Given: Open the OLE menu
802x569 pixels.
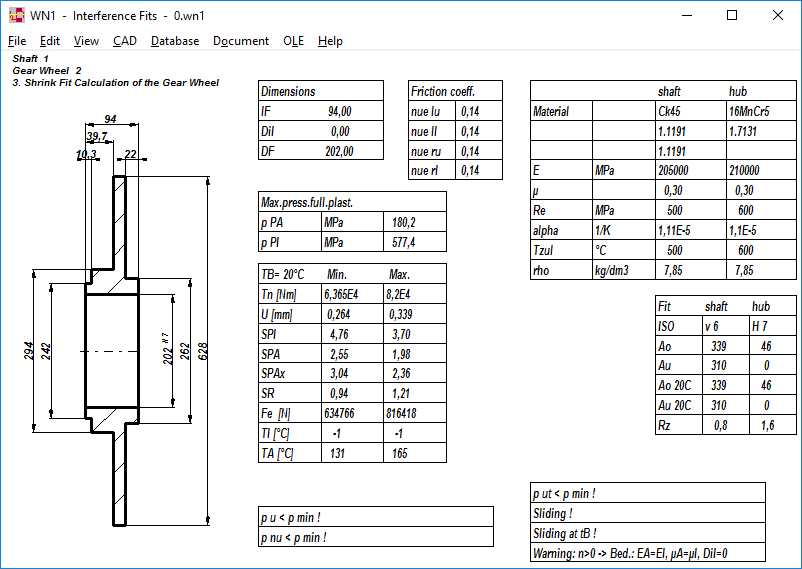Looking at the screenshot, I should pos(293,41).
